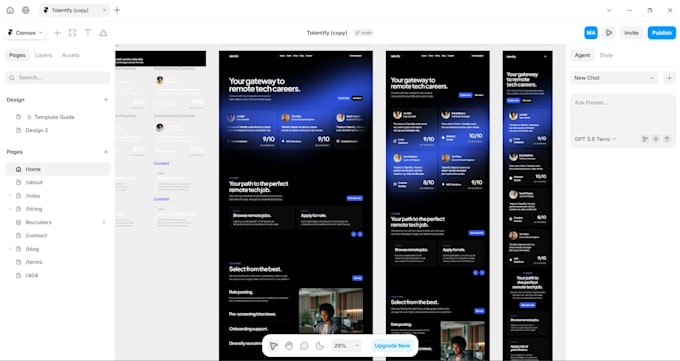Select the Text tool
This screenshot has width=680, height=361.
[x=88, y=33]
